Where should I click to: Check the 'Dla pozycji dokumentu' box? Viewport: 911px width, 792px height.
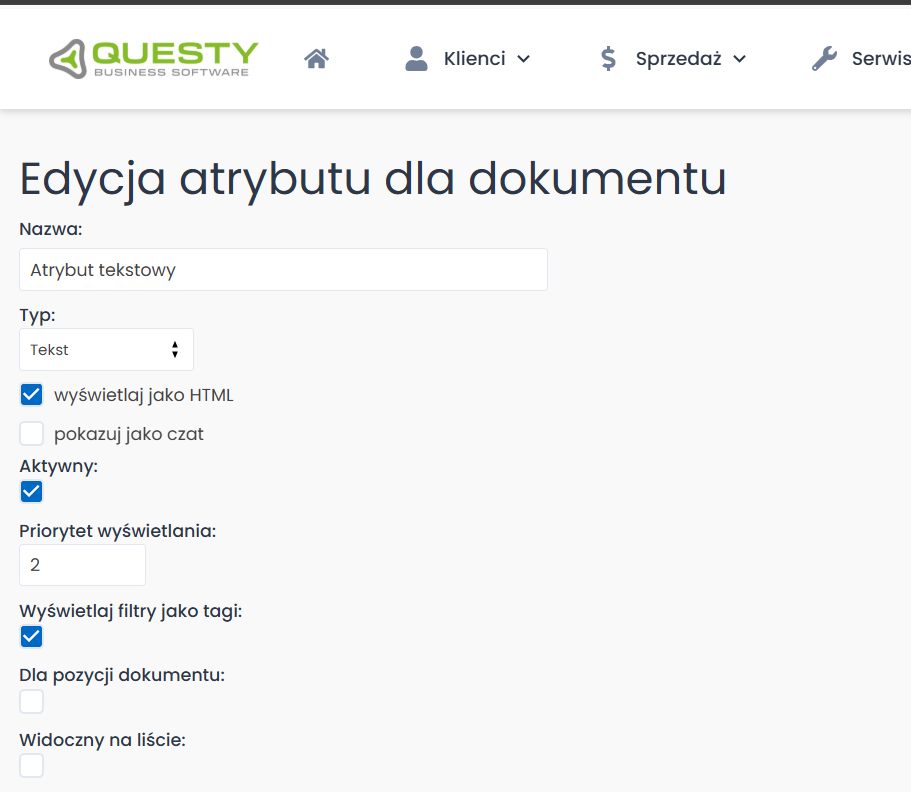click(31, 701)
